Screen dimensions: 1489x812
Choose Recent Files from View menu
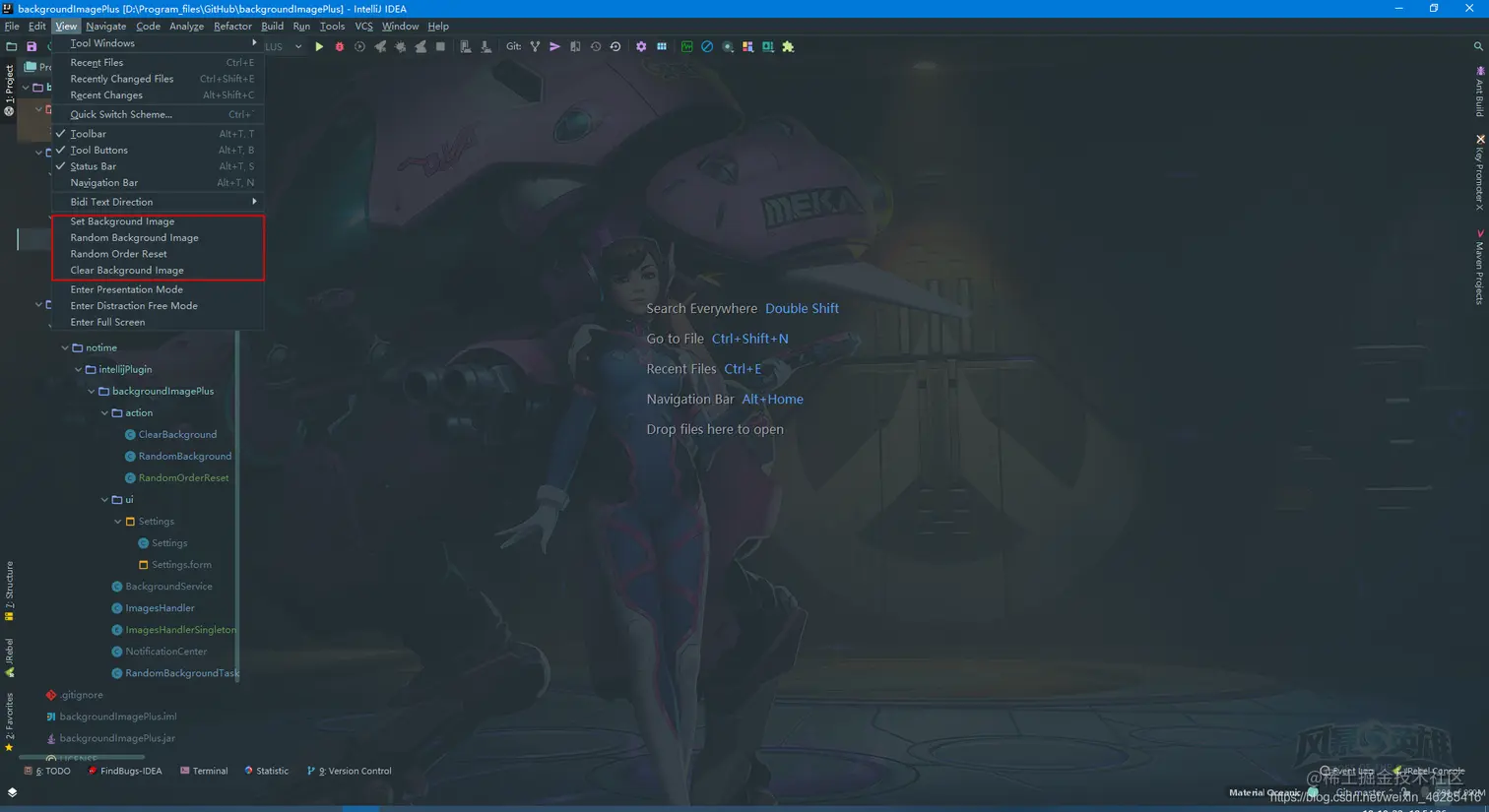158,63
